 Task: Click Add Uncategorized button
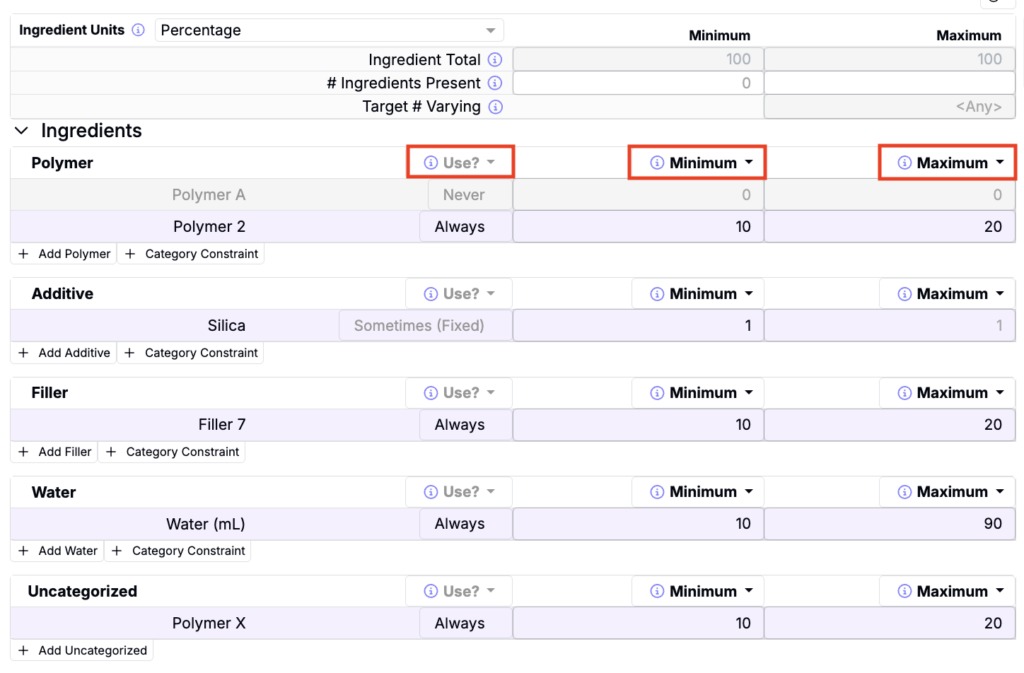[82, 650]
